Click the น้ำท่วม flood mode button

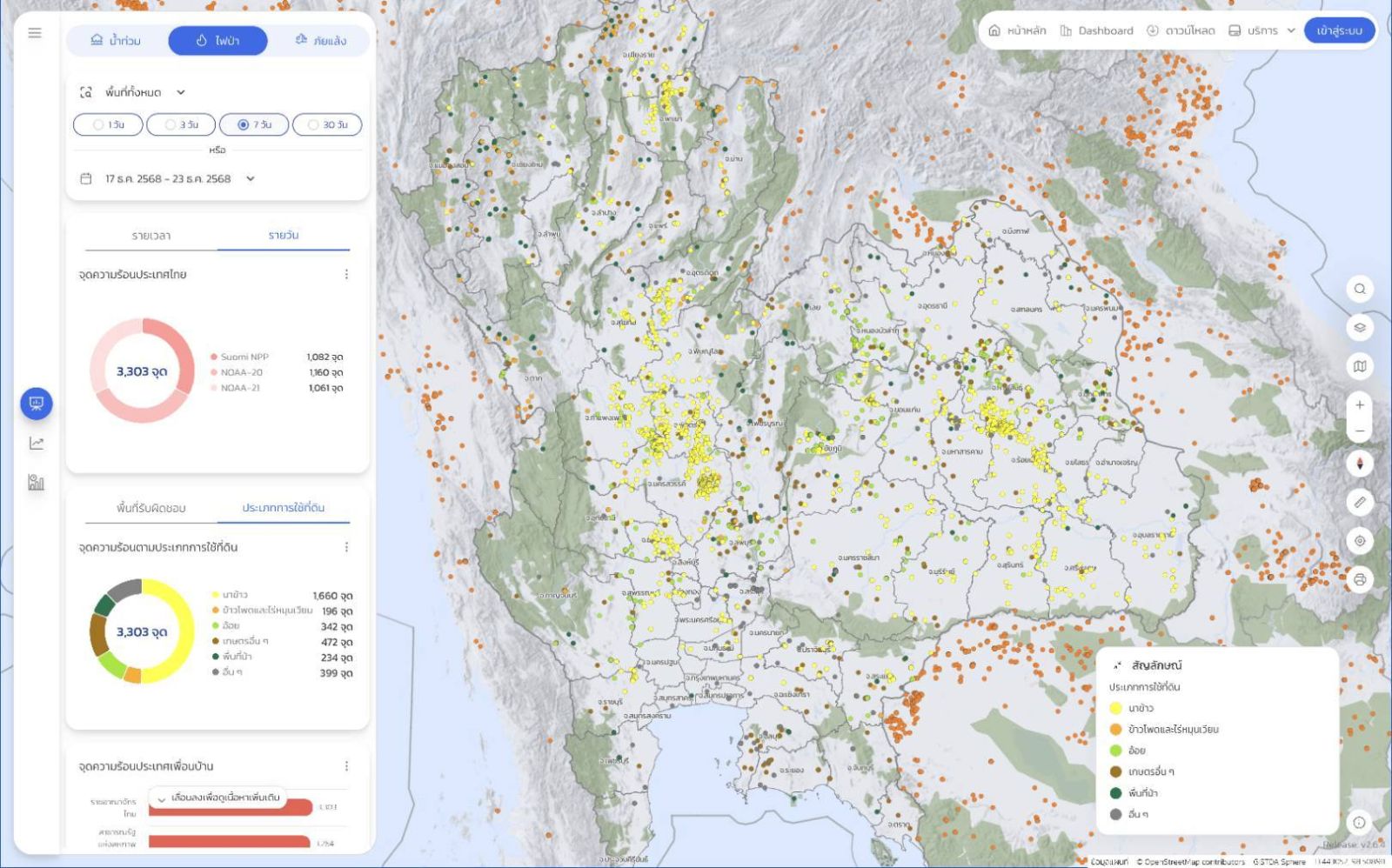click(116, 41)
